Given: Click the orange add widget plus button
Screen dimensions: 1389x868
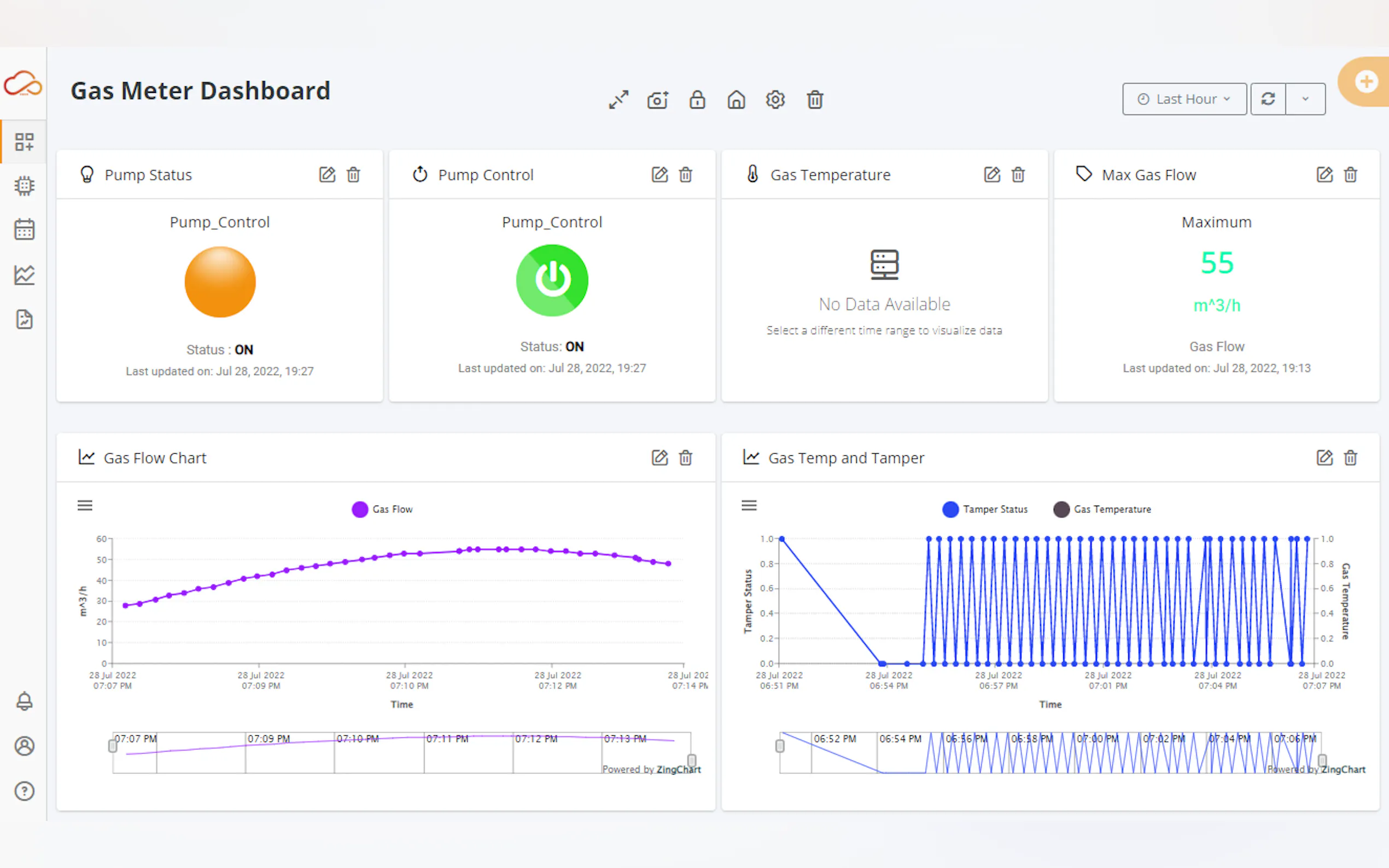Looking at the screenshot, I should (1365, 81).
